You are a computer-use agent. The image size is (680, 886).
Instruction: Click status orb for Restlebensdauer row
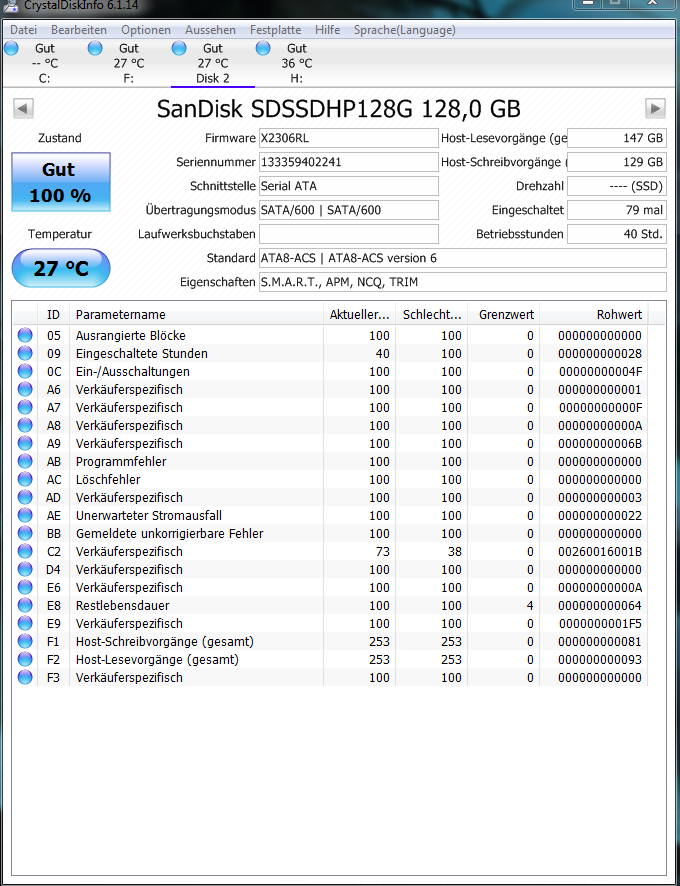point(25,606)
